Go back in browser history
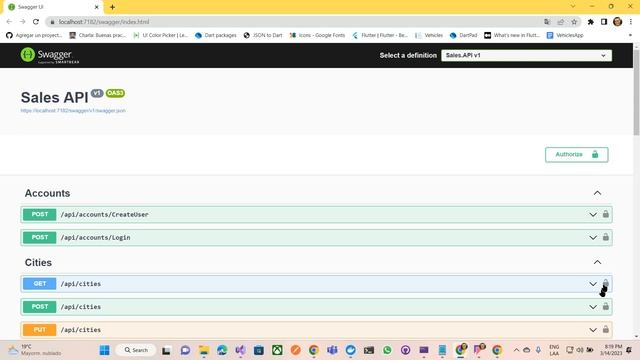Screen dimensions: 640x360 (9, 22)
